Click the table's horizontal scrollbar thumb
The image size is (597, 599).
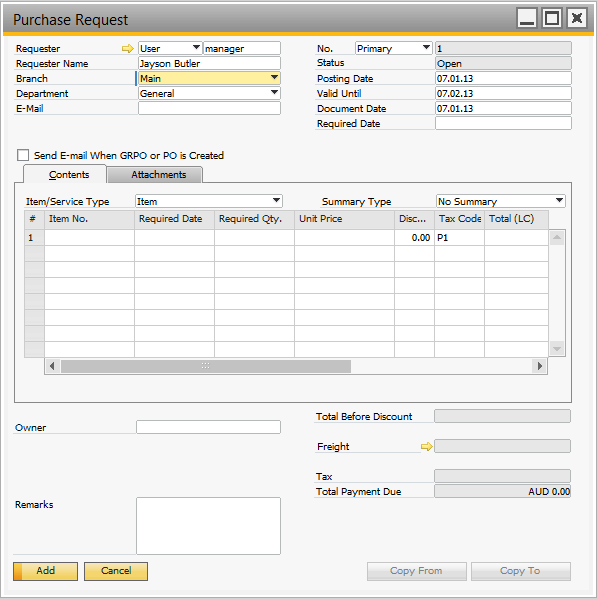click(x=205, y=366)
